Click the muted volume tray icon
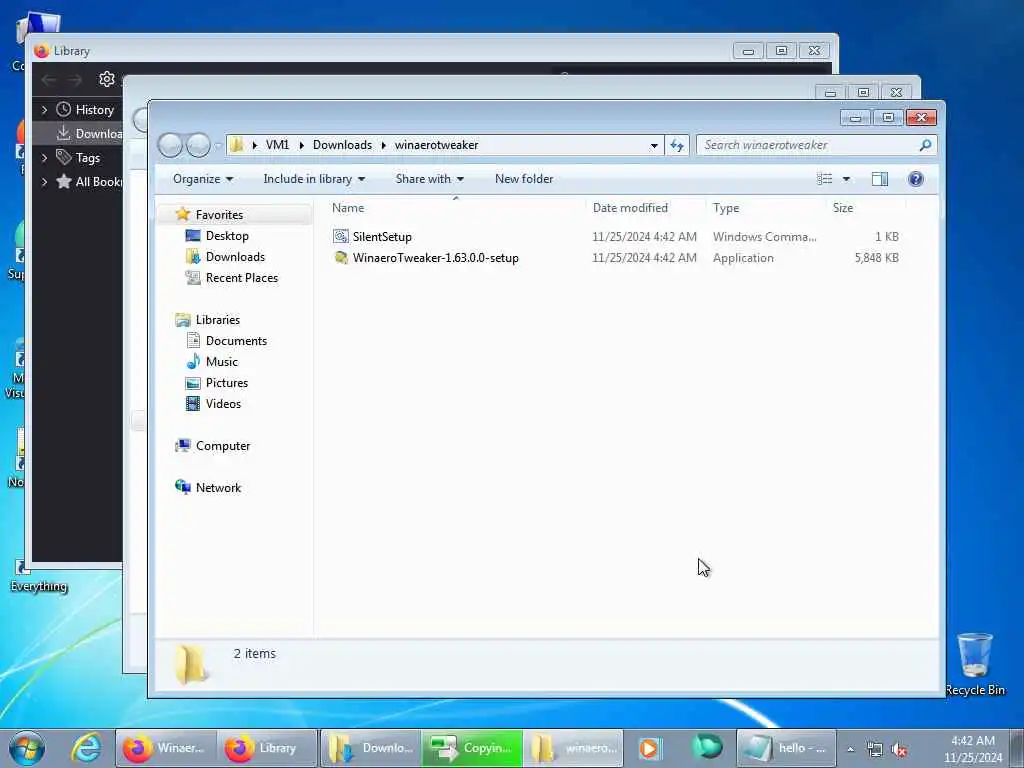This screenshot has width=1024, height=768. [899, 750]
